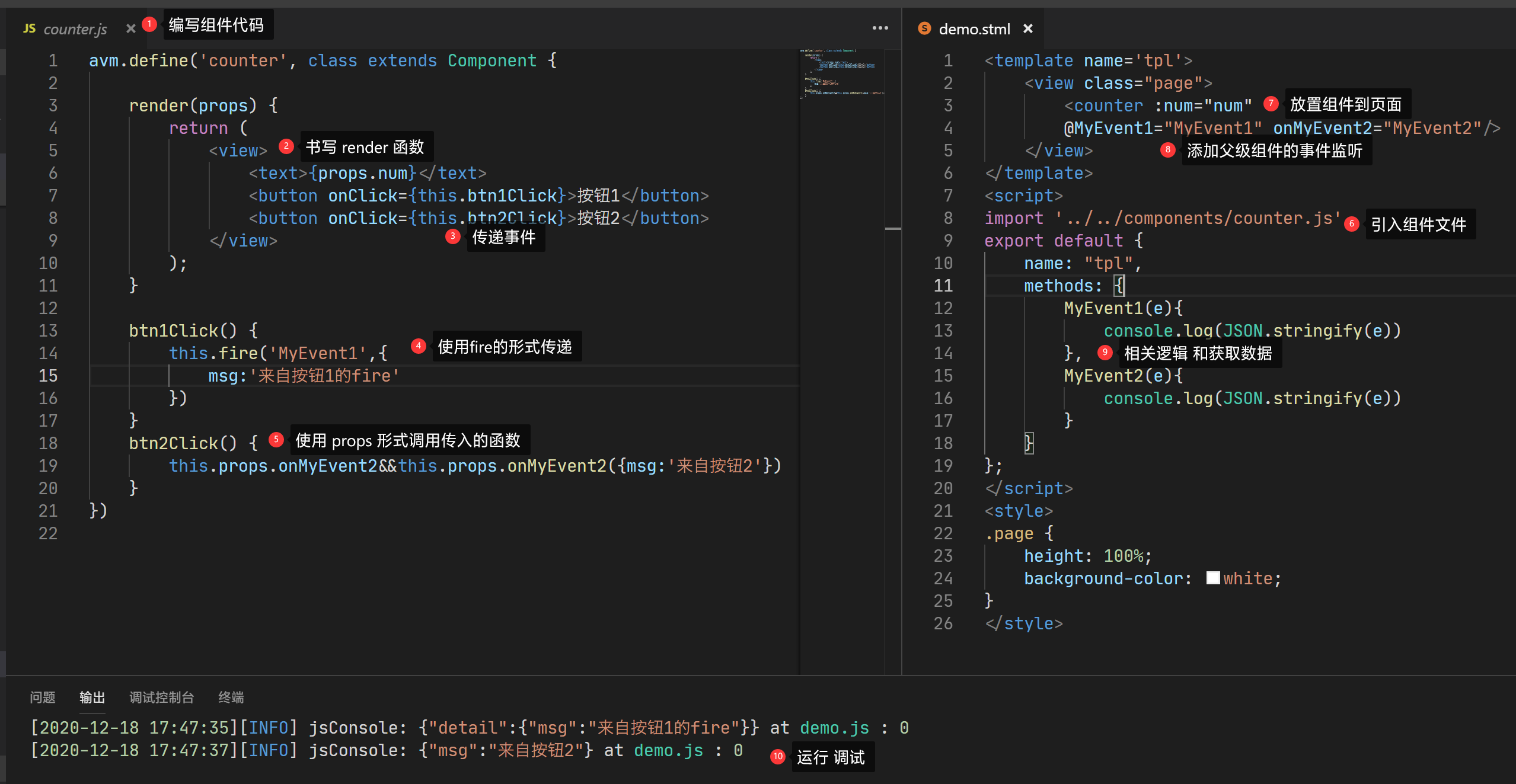
Task: Click line number 13 in counter.js gutter
Action: (49, 331)
